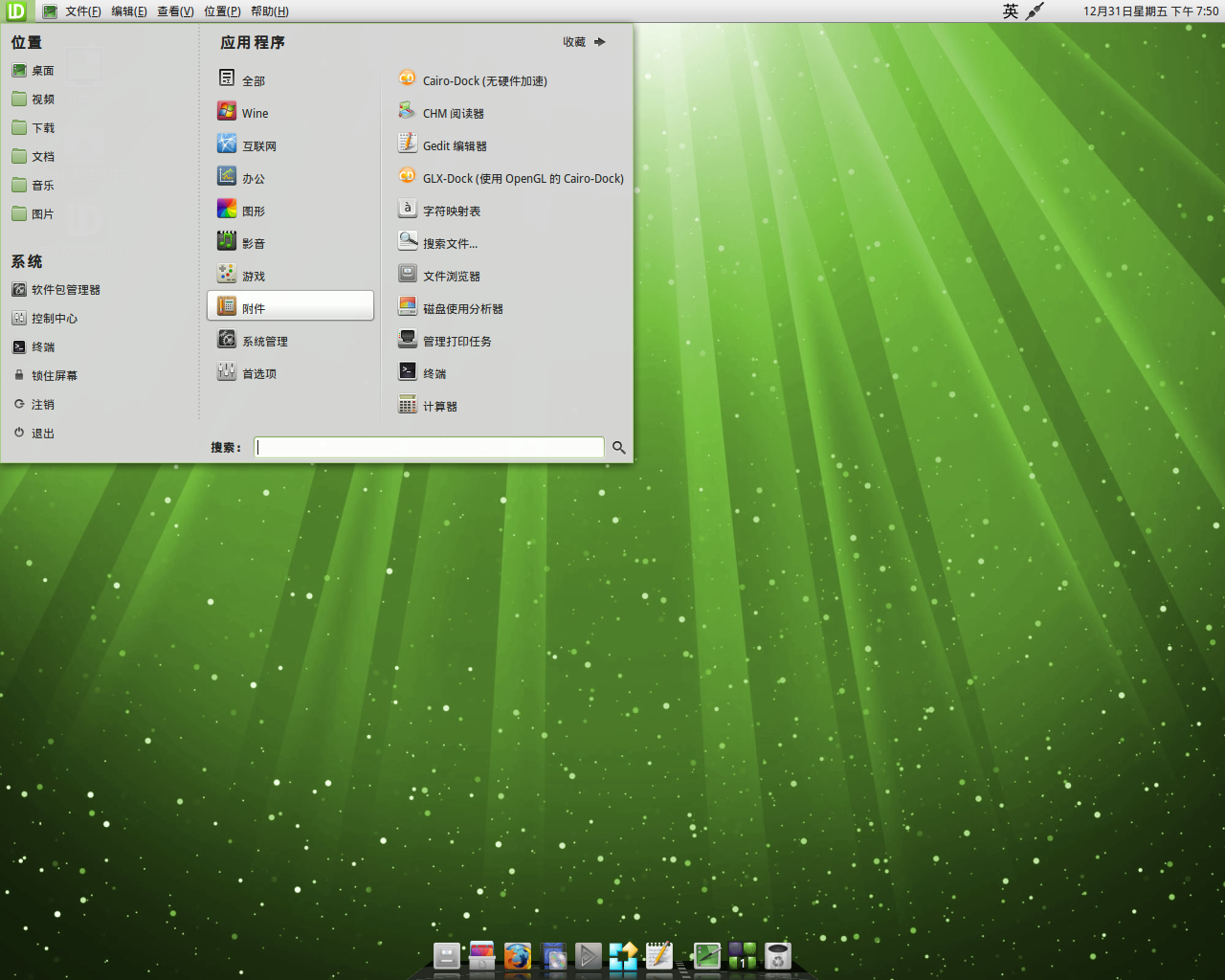Screen dimensions: 1225x980
Task: Click the workspace switcher in dock
Action: (743, 955)
